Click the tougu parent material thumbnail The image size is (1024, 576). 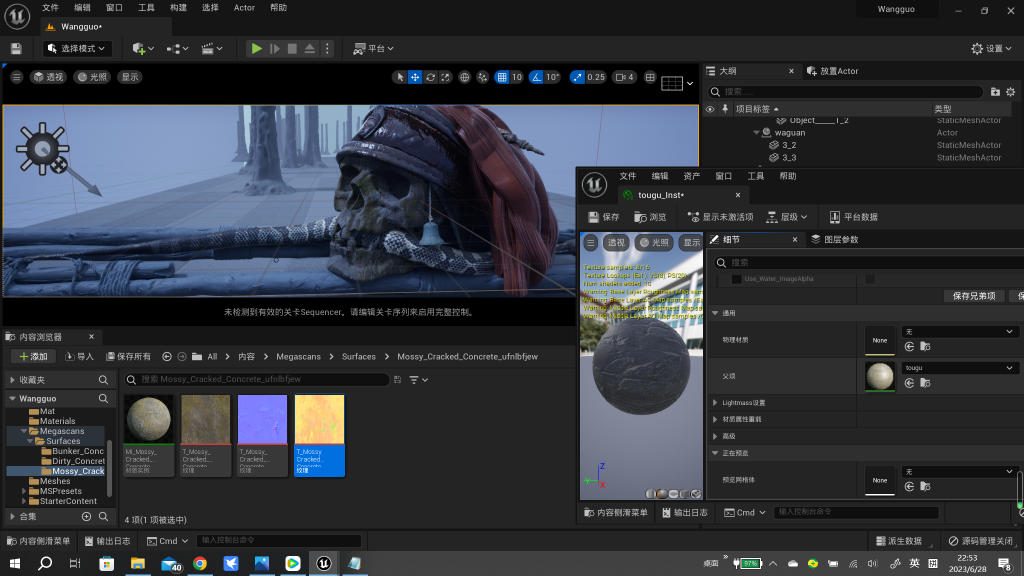point(880,376)
